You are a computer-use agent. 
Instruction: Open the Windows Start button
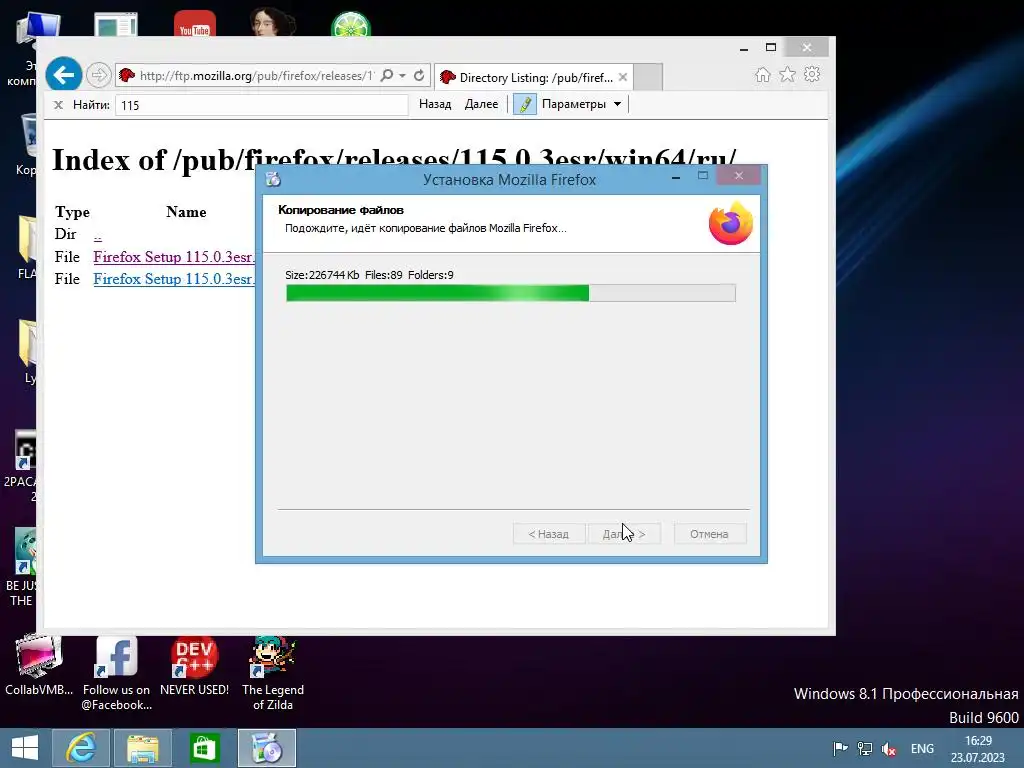coord(25,748)
